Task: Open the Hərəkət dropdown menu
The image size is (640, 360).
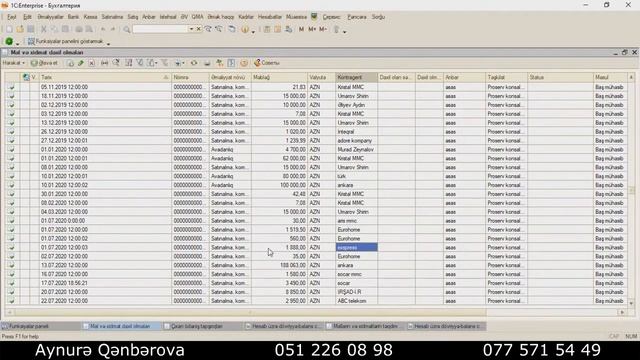Action: (13, 63)
